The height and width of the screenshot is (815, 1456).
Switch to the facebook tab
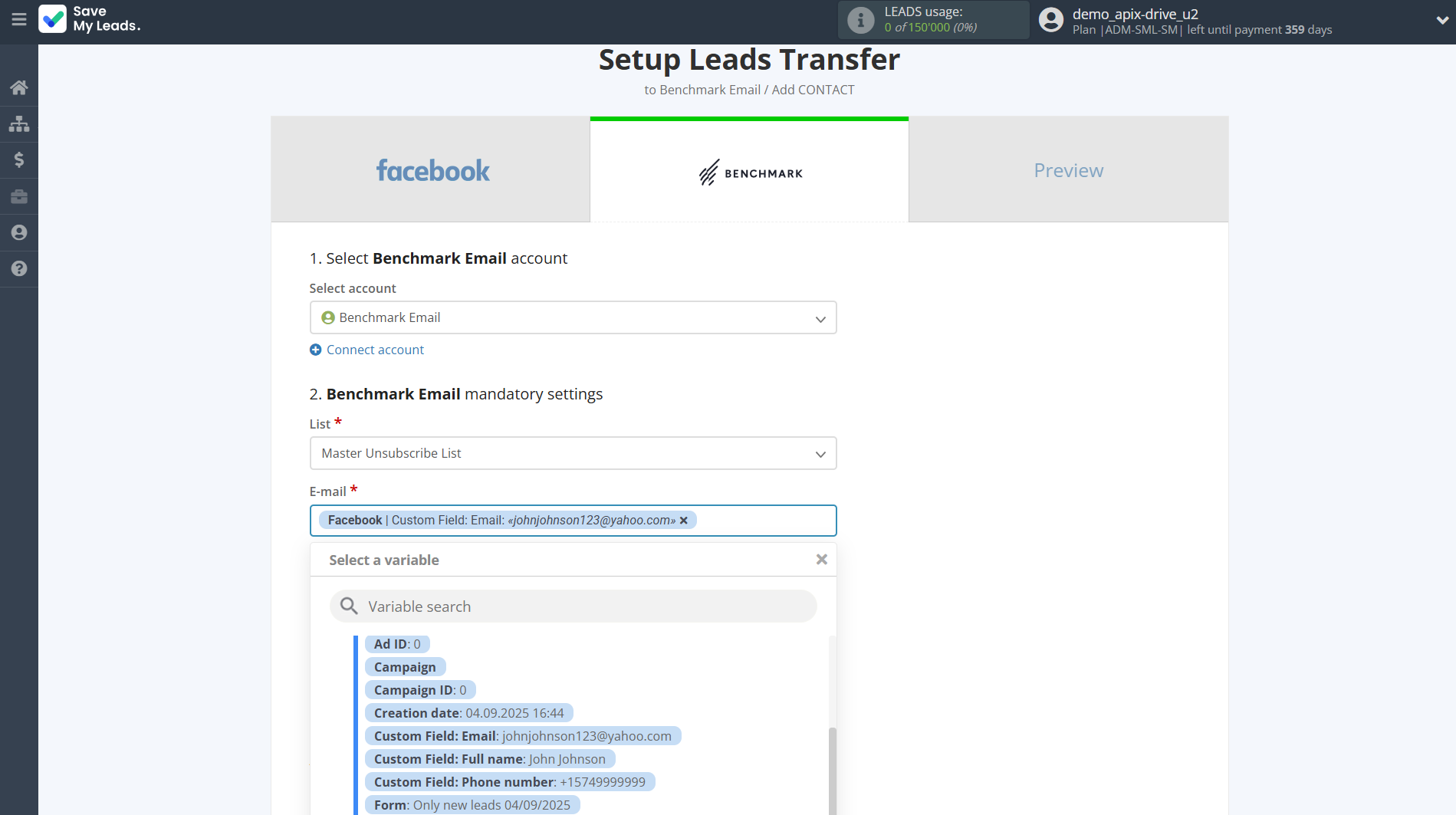pyautogui.click(x=431, y=170)
